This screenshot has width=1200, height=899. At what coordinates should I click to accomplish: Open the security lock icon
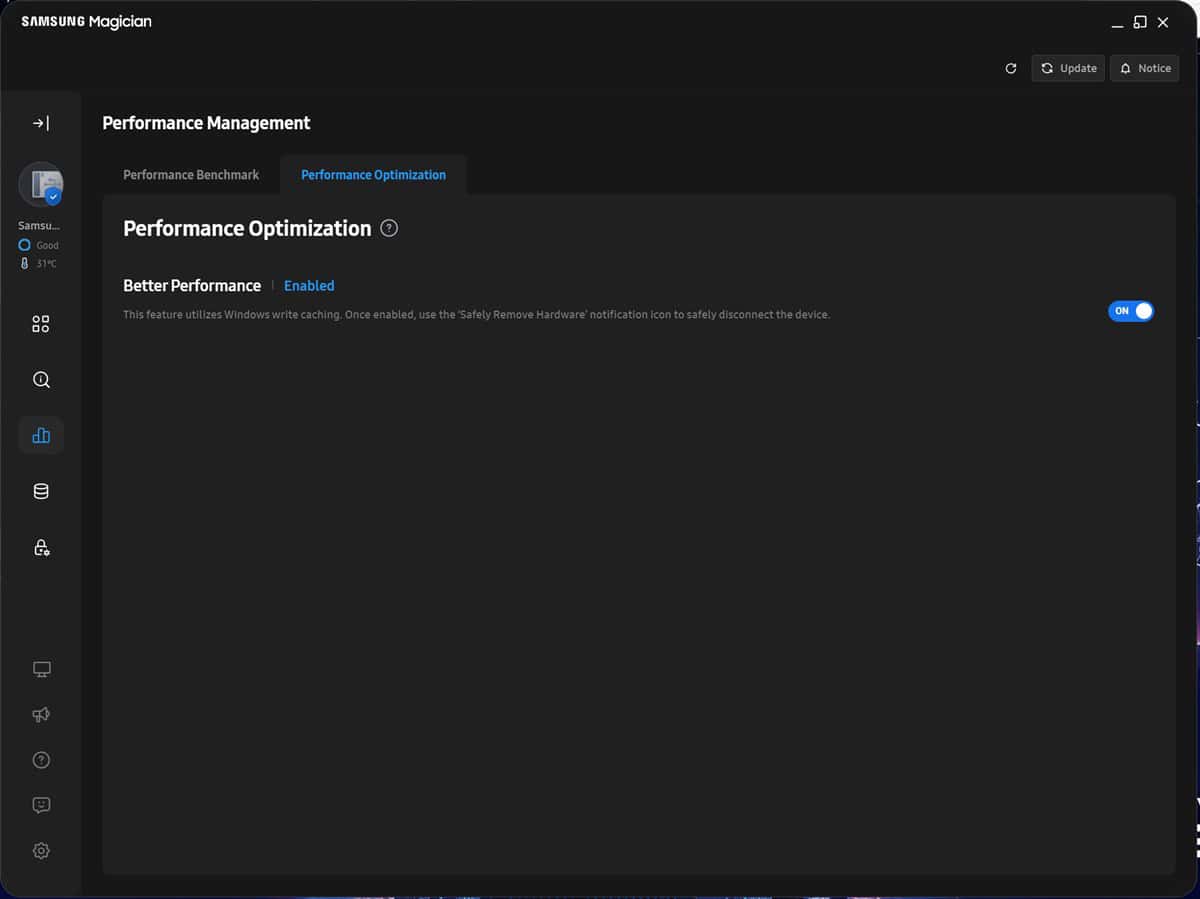(41, 547)
